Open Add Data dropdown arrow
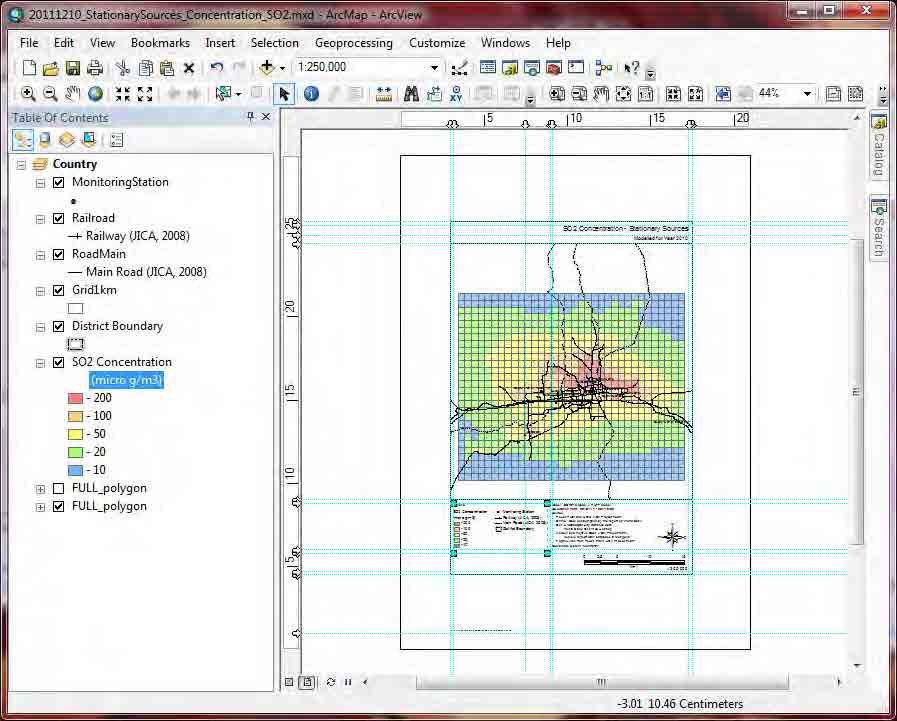 tap(282, 68)
